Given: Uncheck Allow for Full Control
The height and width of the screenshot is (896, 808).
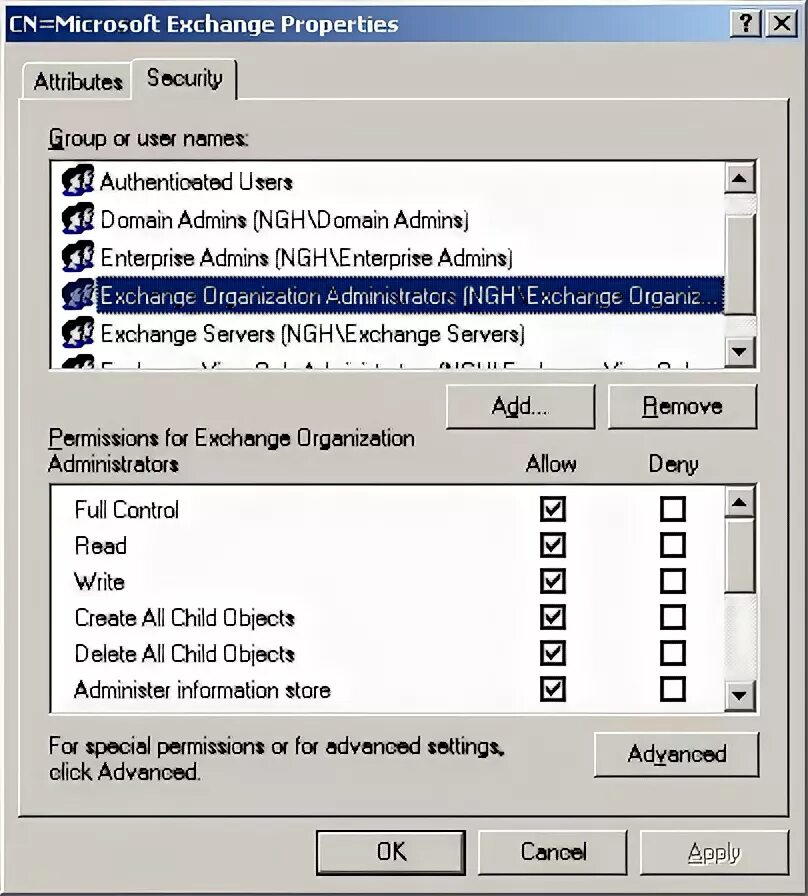Looking at the screenshot, I should click(552, 509).
